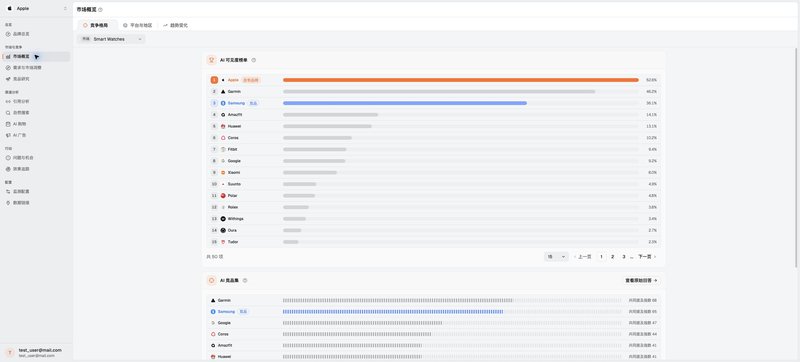Viewport: 800px width, 362px height.
Task: Click the Apple logo in the sidebar header
Action: [10, 9]
